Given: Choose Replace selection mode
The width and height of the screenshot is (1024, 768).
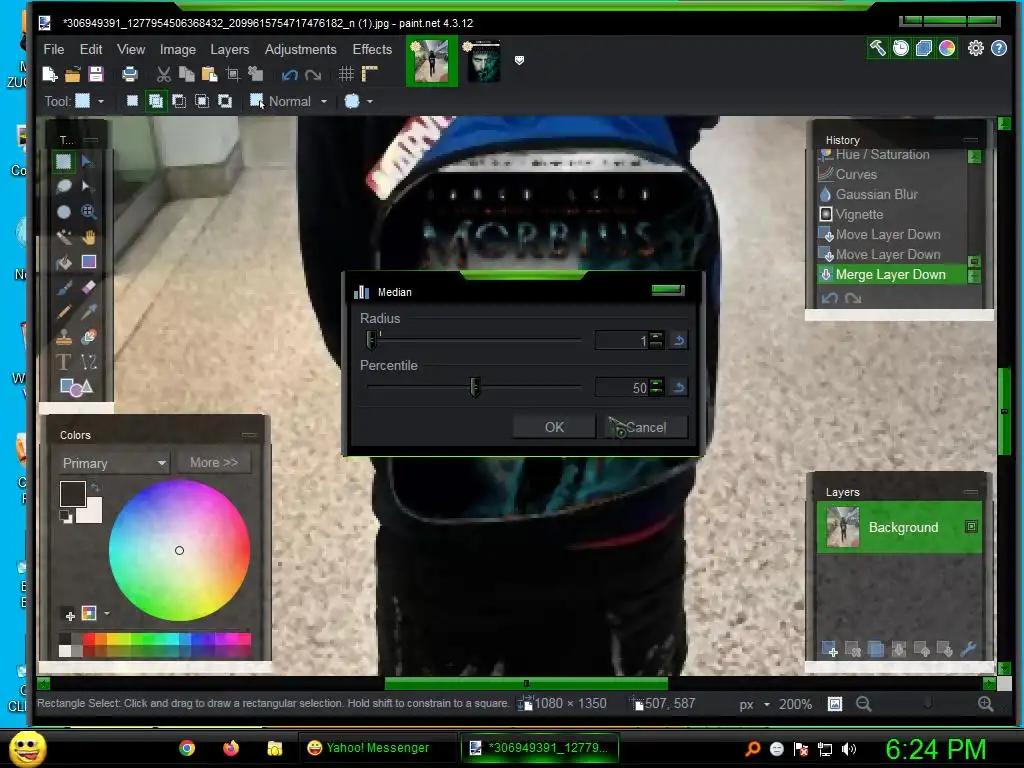Looking at the screenshot, I should pyautogui.click(x=132, y=101).
